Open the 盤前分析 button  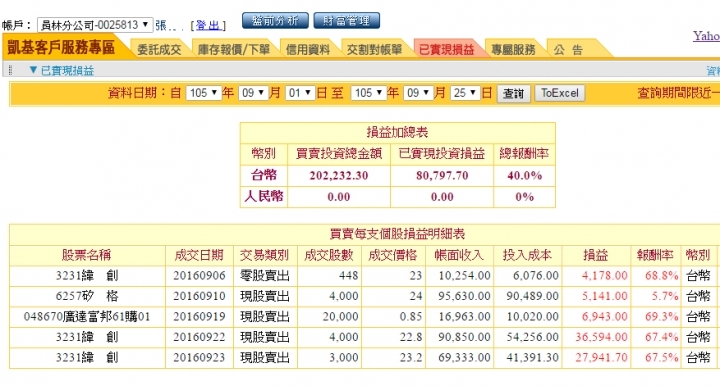[275, 21]
